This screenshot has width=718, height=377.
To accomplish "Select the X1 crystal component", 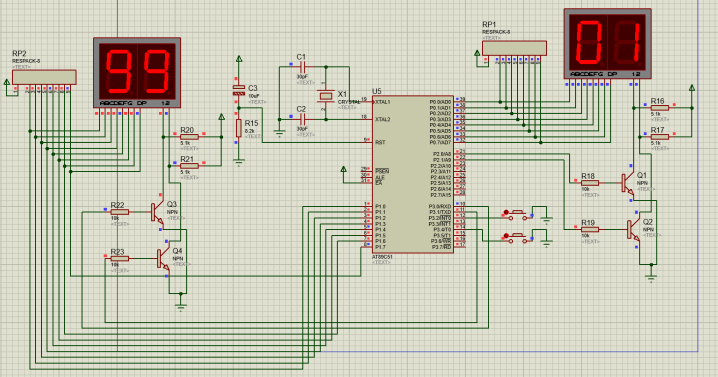I will click(326, 96).
